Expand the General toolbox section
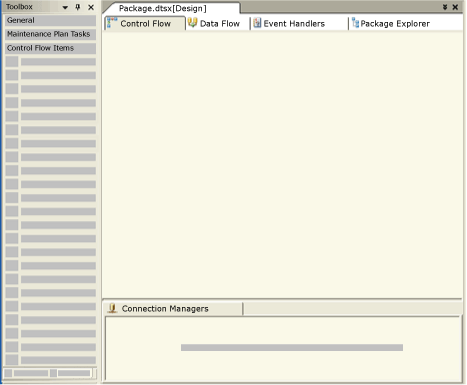The width and height of the screenshot is (467, 385). click(x=50, y=20)
